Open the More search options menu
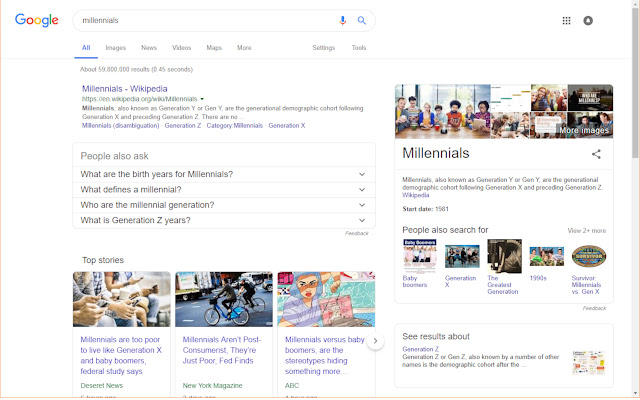Screen dimensions: 640x400 pyautogui.click(x=244, y=48)
